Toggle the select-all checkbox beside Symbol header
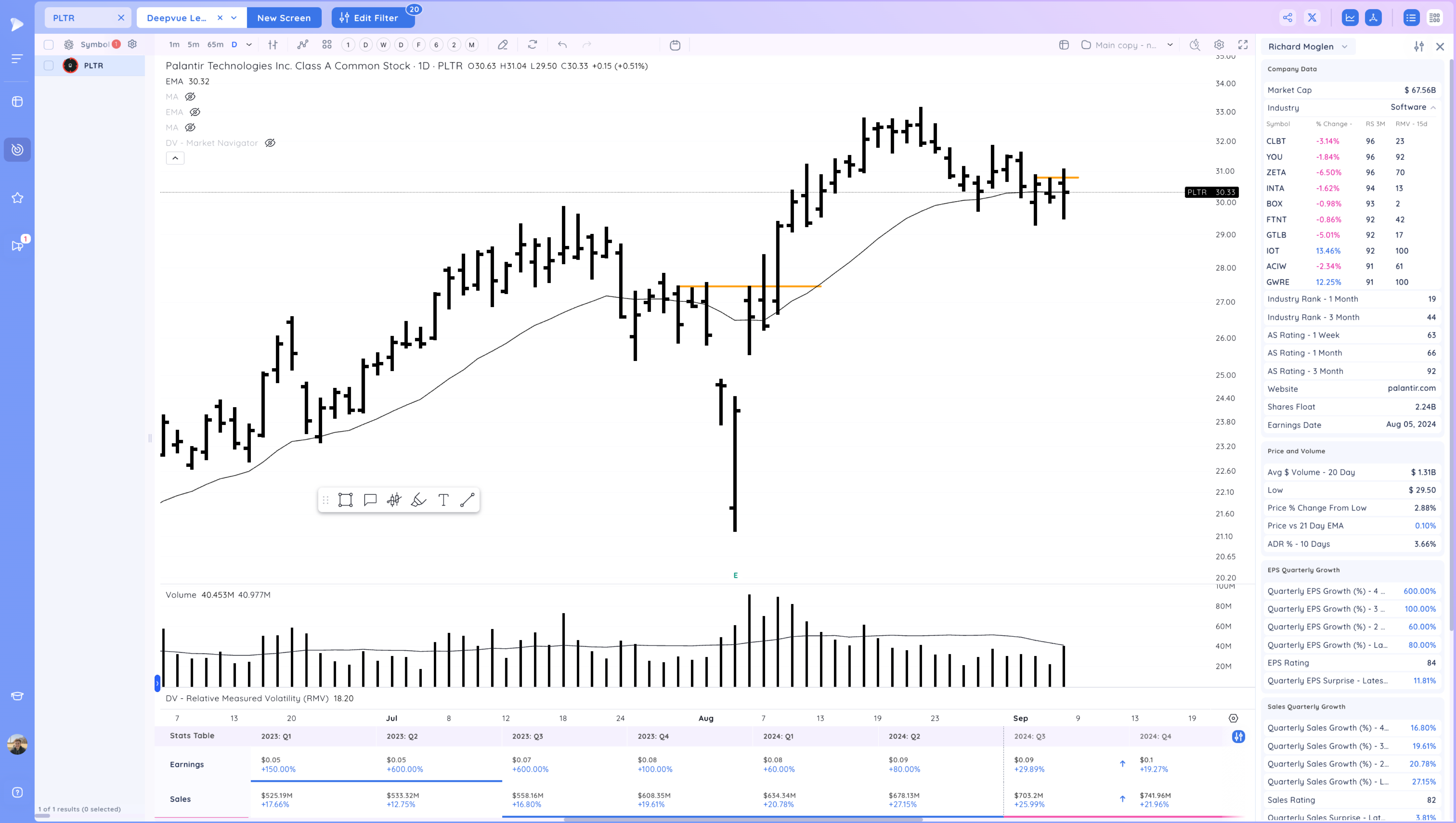 pyautogui.click(x=49, y=45)
